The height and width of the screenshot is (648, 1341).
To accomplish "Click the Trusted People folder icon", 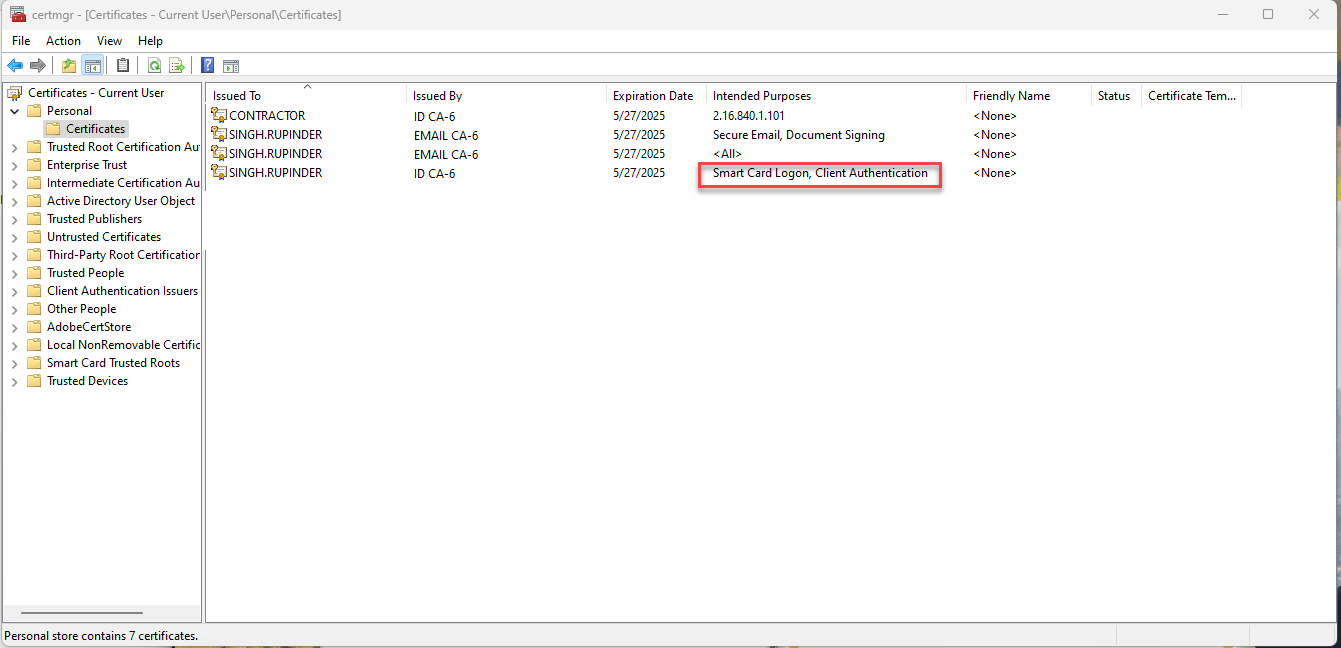I will pos(35,273).
